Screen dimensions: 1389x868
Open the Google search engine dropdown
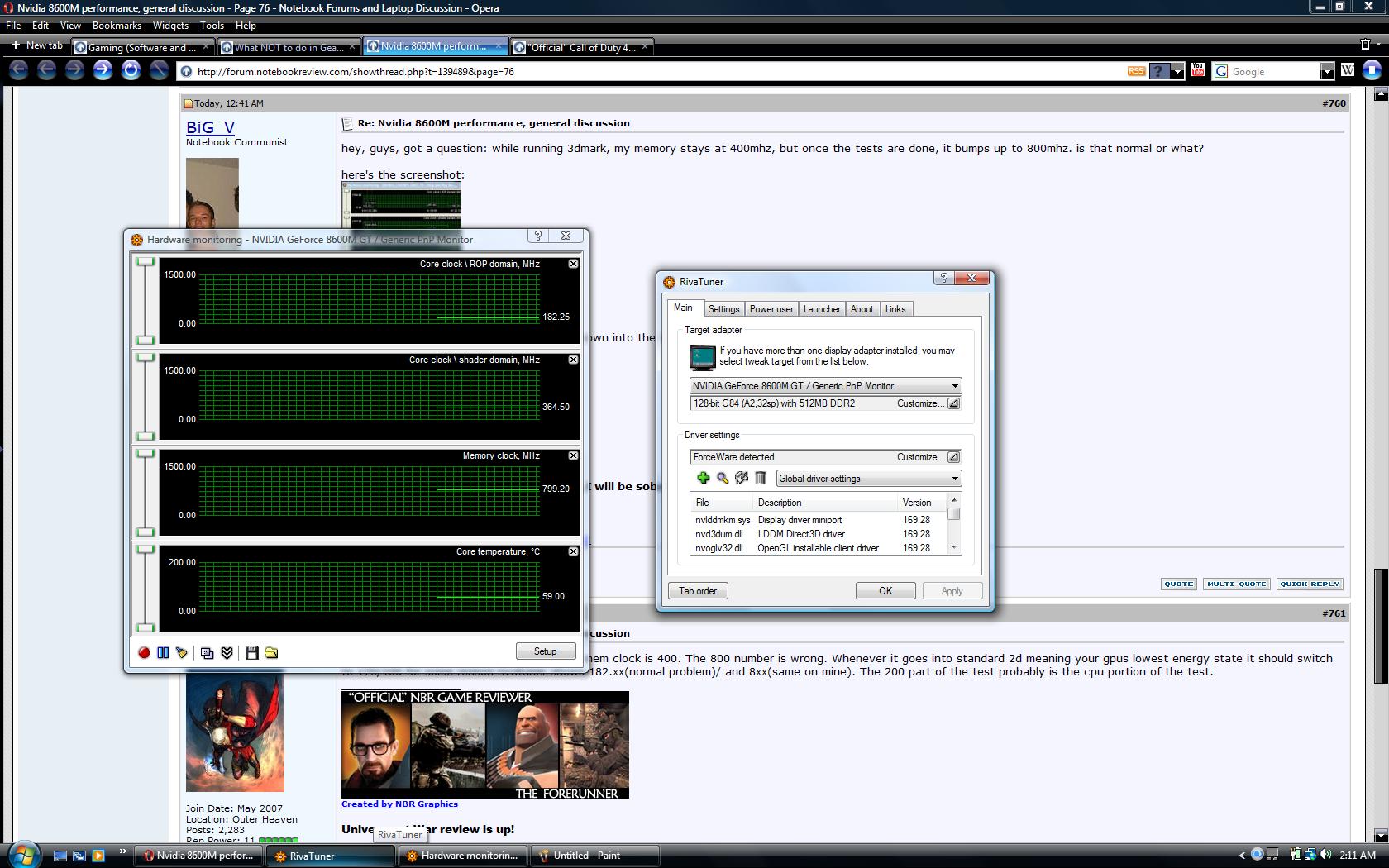click(1327, 71)
